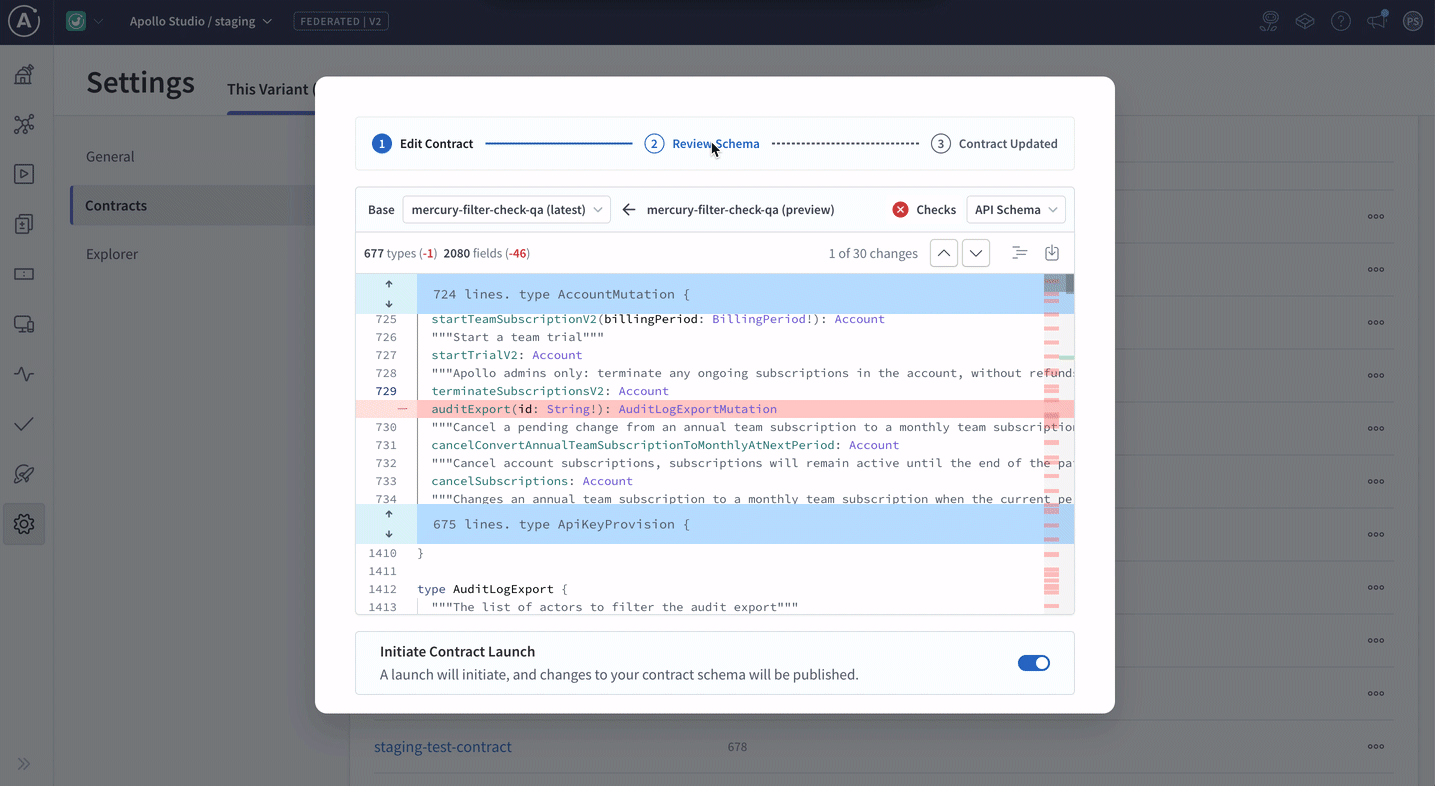This screenshot has width=1435, height=786.
Task: Open the staging-test-contract link
Action: pyautogui.click(x=443, y=747)
